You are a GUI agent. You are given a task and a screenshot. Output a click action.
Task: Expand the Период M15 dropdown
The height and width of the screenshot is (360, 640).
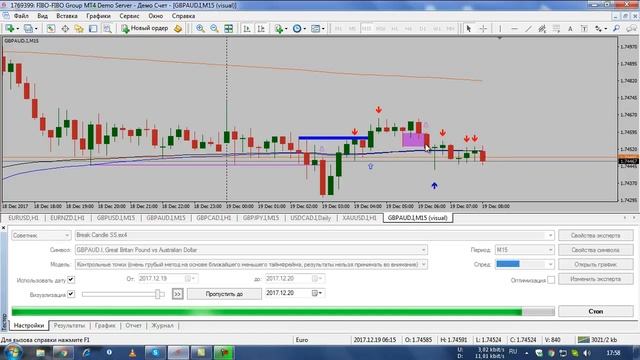coord(550,250)
